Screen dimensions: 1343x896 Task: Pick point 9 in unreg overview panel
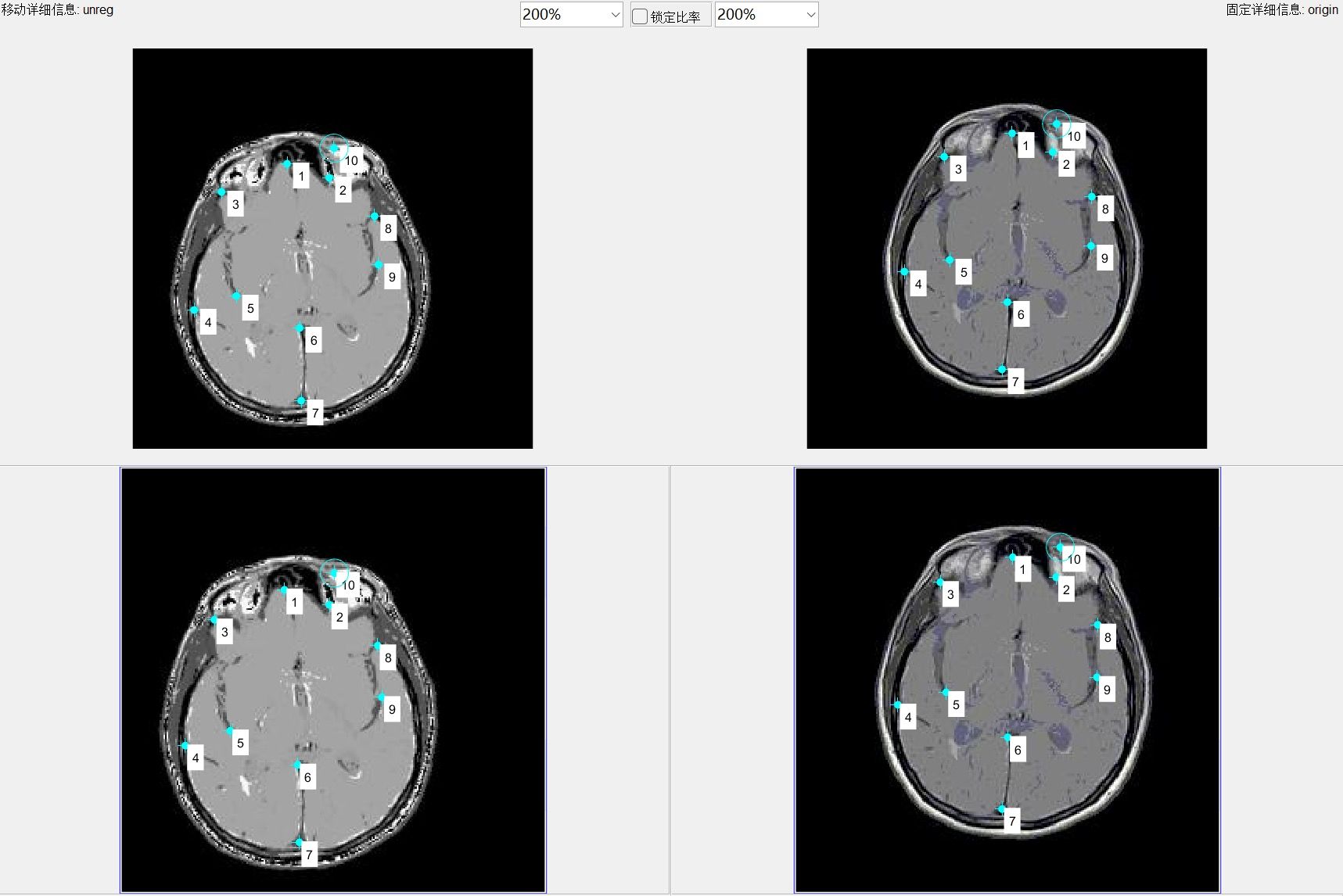(381, 697)
